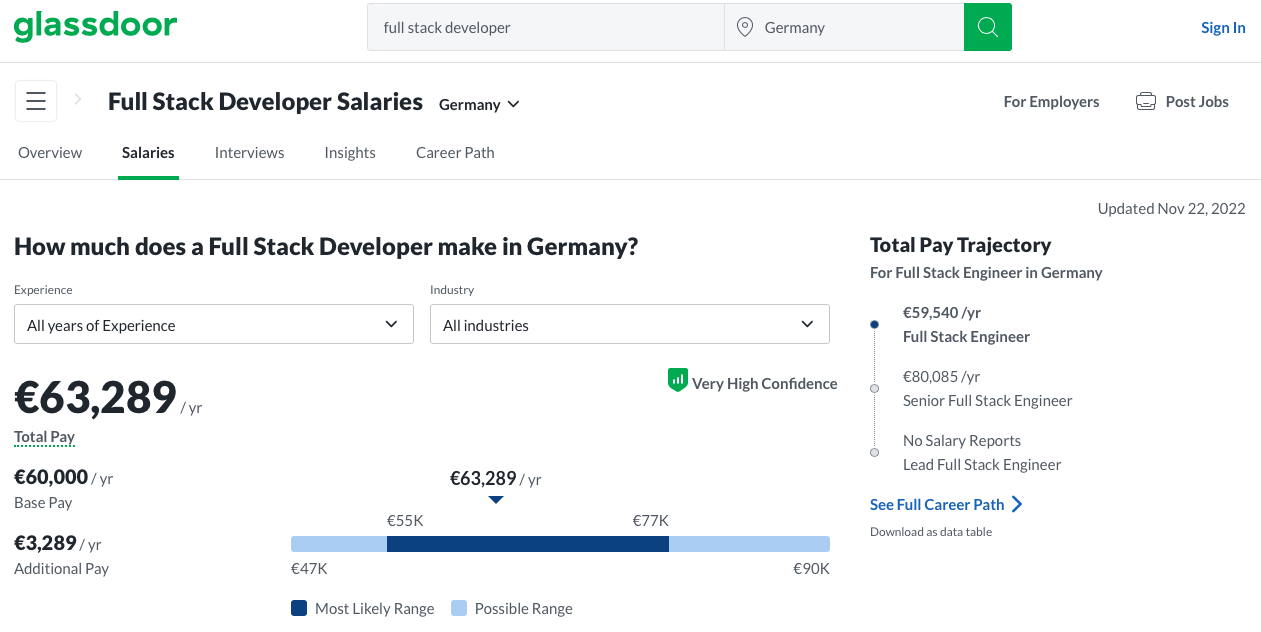Click the location pin icon

[745, 27]
